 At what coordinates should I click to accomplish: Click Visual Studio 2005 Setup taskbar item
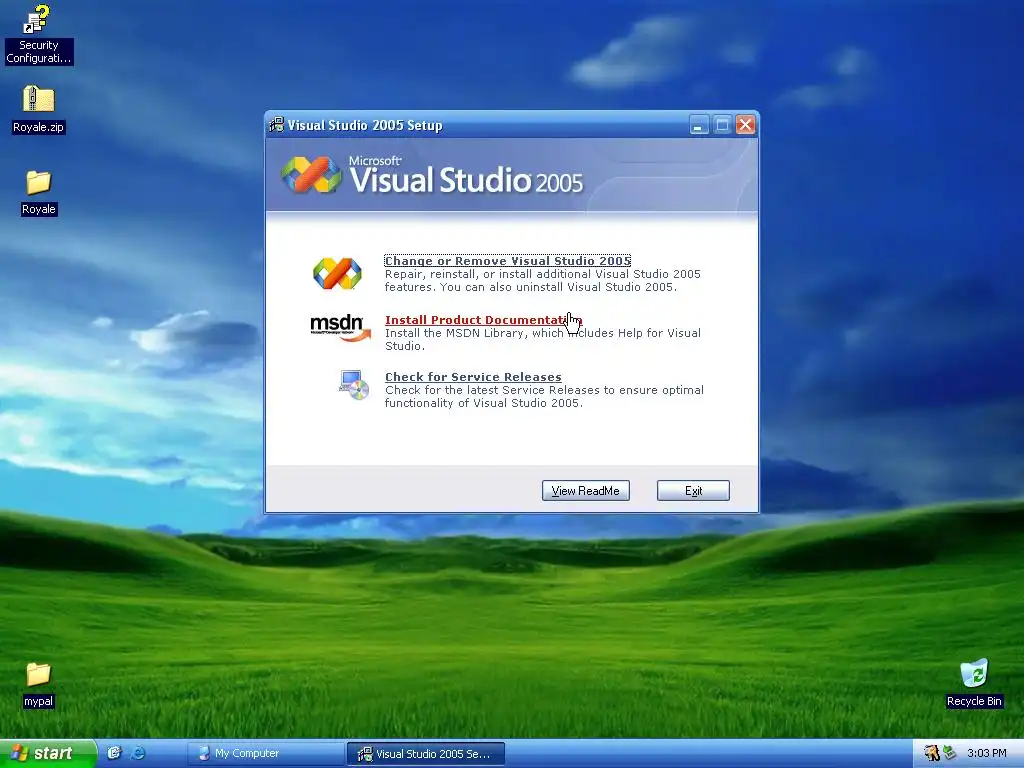click(x=426, y=753)
